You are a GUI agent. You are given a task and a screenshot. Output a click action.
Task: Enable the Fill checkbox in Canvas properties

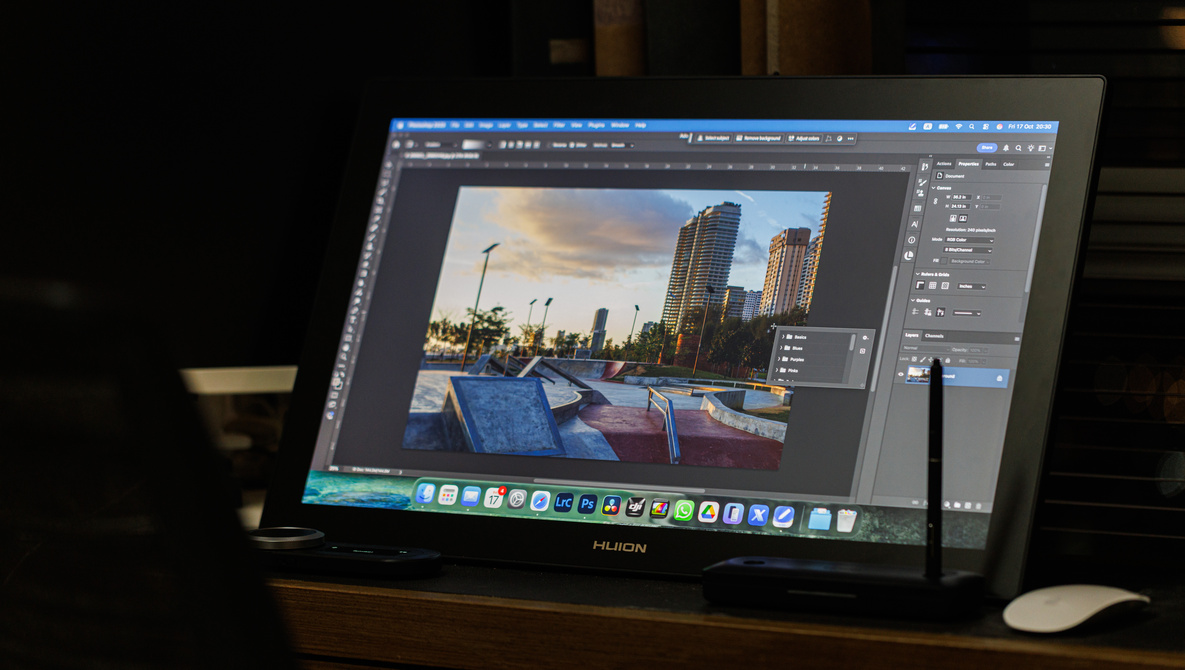(944, 262)
